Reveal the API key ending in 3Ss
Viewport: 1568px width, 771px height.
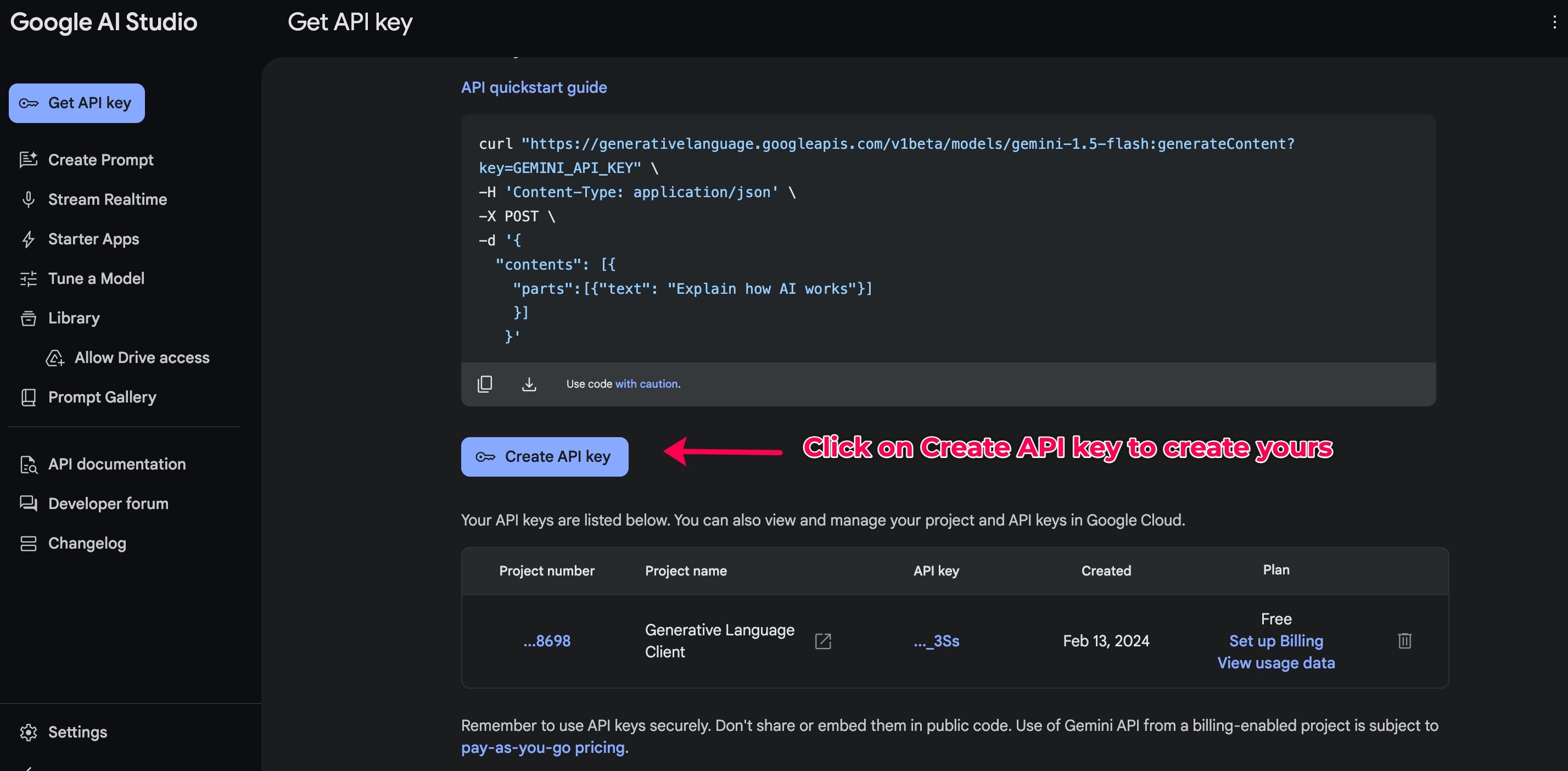point(936,641)
